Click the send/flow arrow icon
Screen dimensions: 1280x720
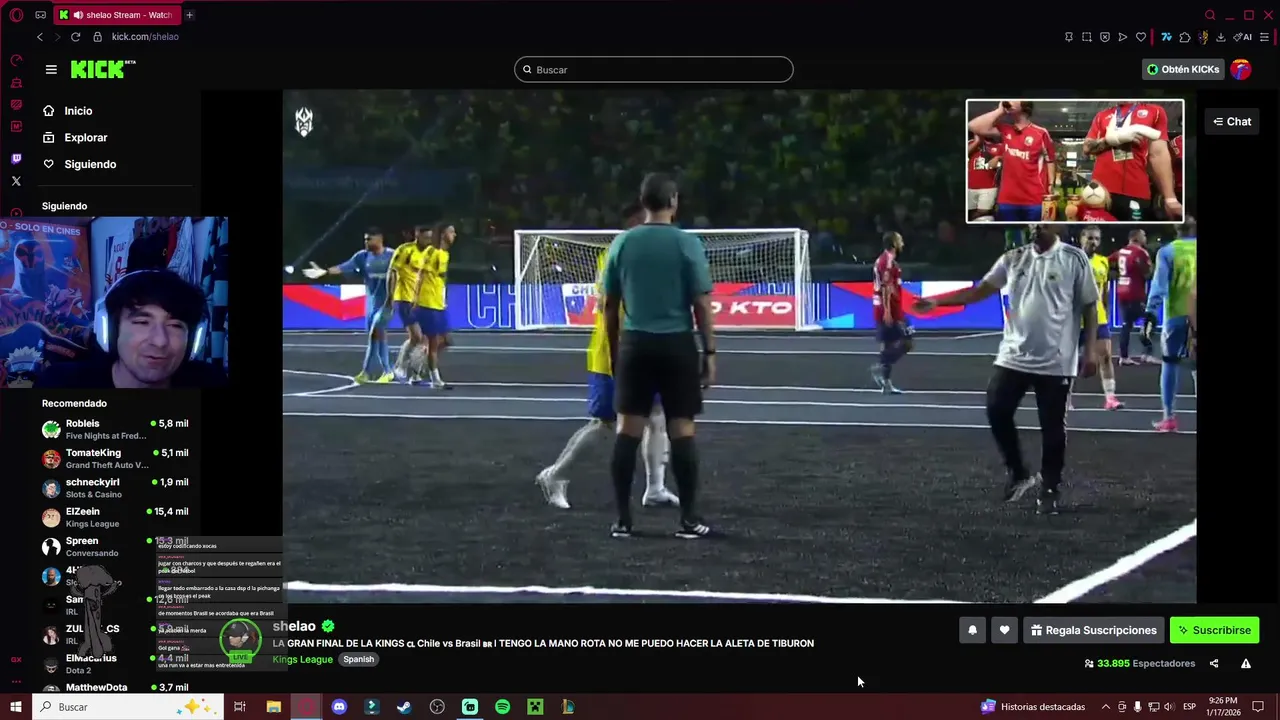(1123, 37)
